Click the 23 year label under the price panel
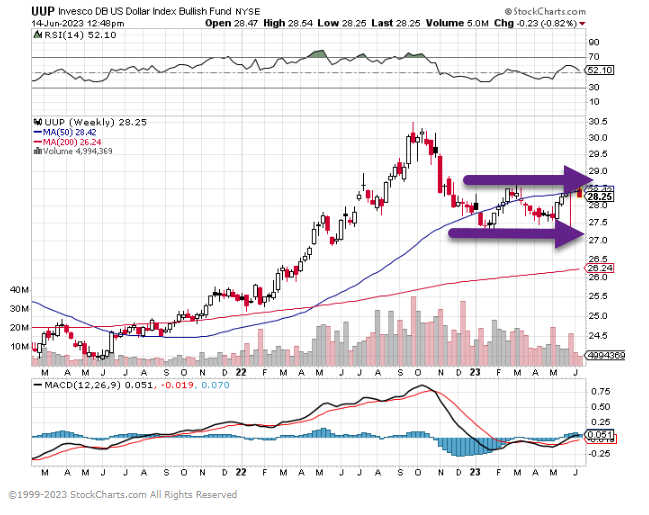 point(475,372)
